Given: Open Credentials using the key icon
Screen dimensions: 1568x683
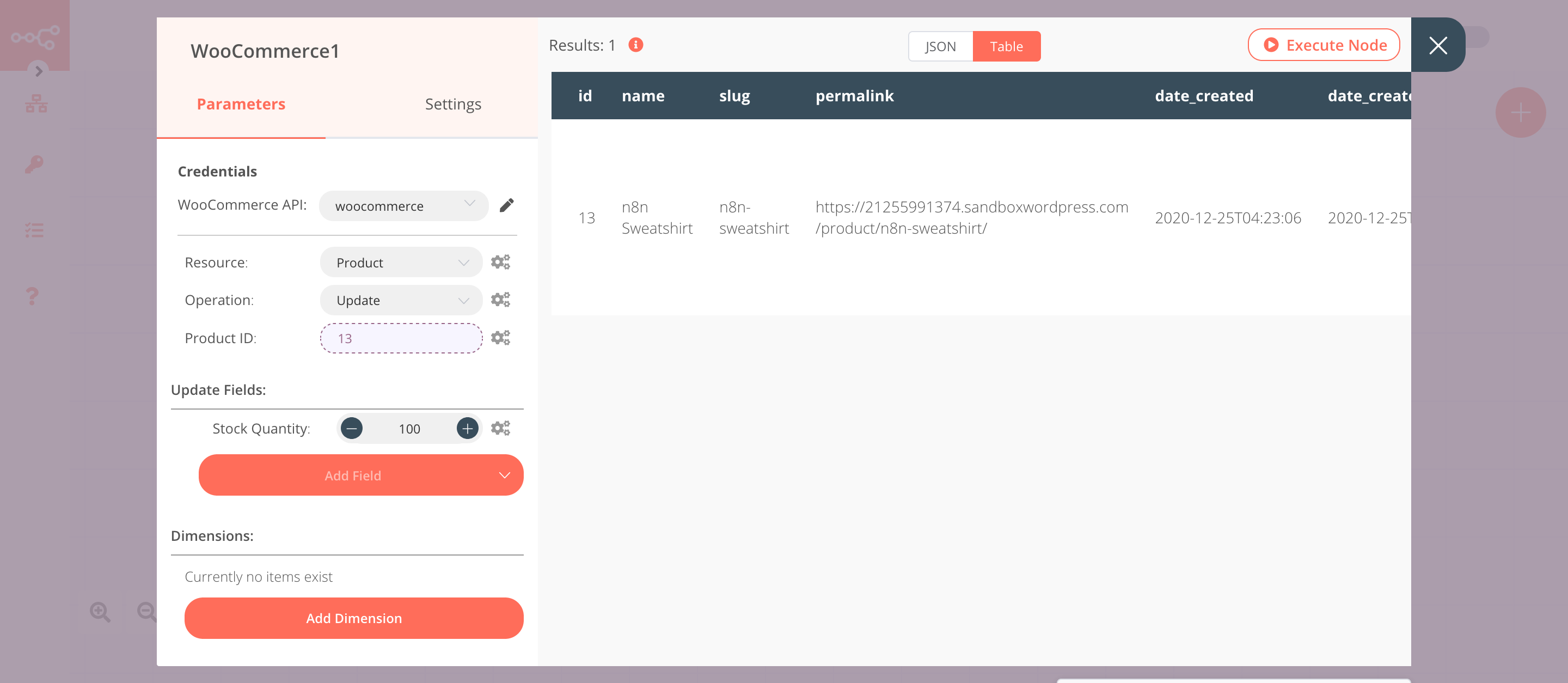Looking at the screenshot, I should [x=35, y=164].
